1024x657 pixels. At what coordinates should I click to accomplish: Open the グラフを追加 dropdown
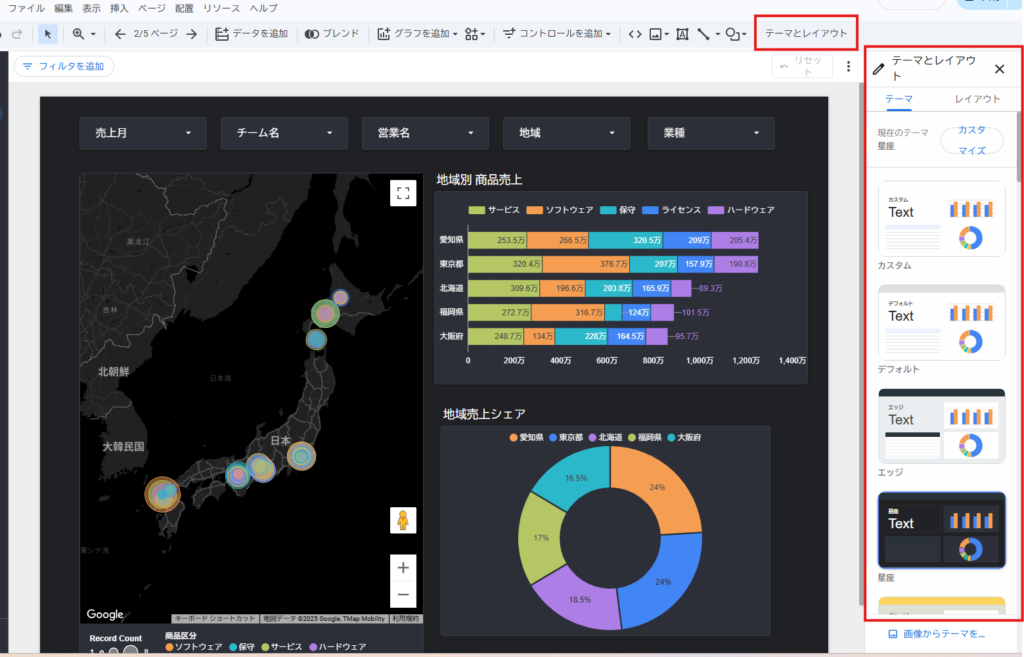click(x=417, y=34)
